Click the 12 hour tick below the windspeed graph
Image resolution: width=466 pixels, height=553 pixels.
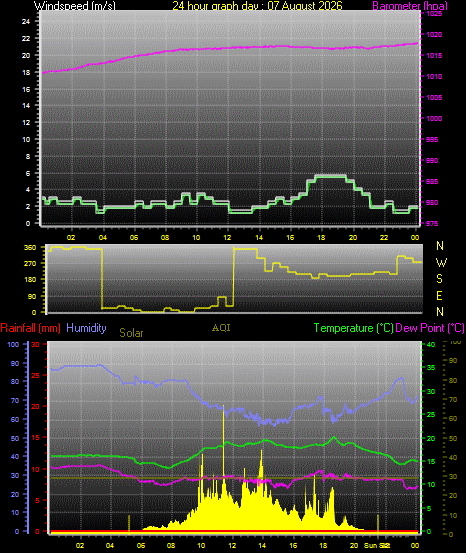tap(227, 237)
